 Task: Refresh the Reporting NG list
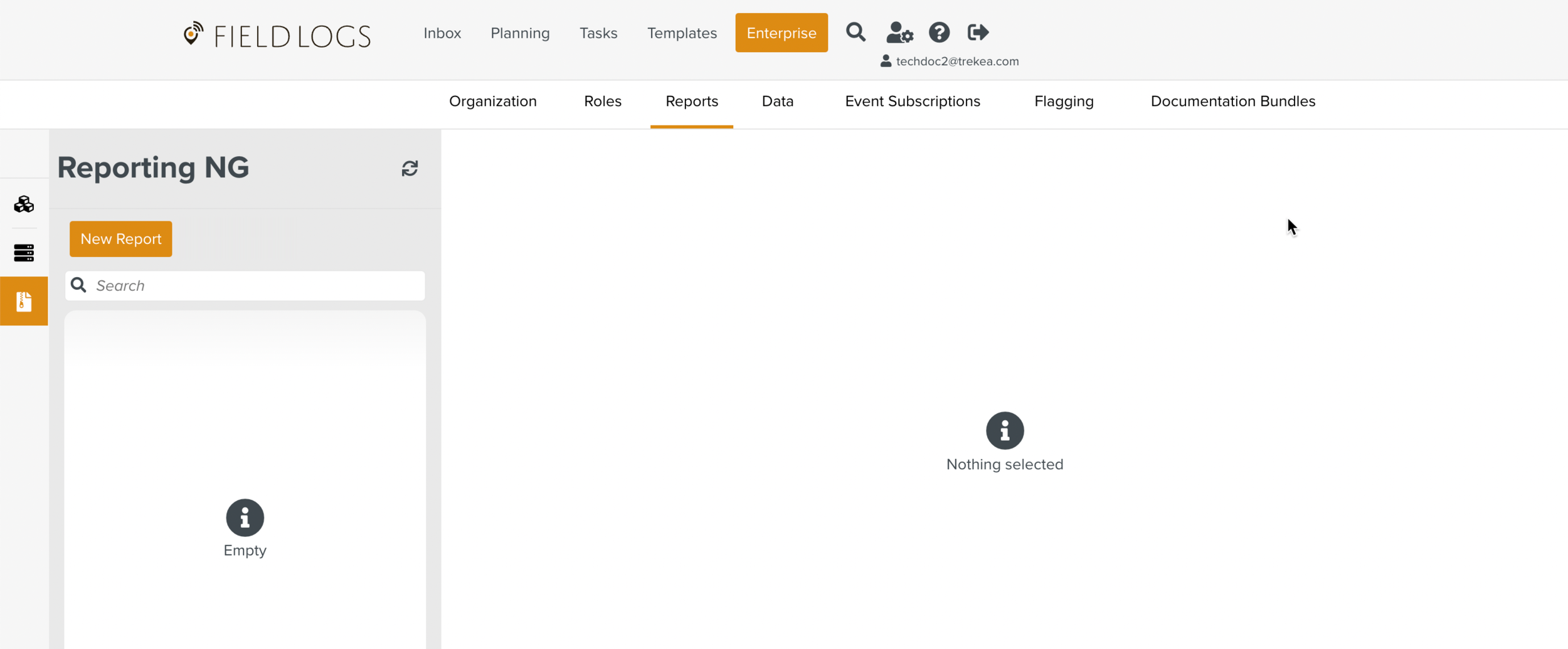click(x=410, y=168)
